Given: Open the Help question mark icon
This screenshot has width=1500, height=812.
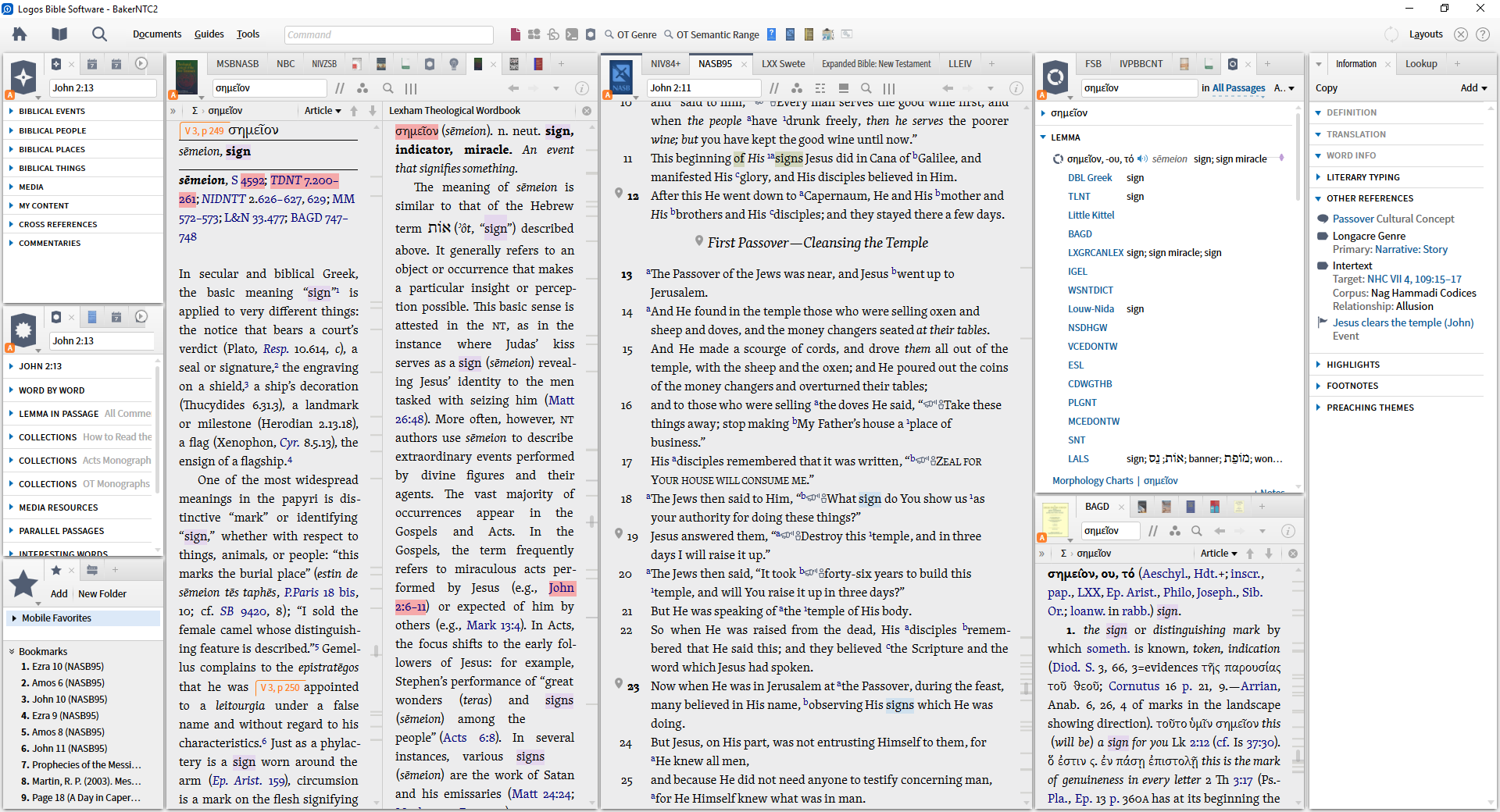Looking at the screenshot, I should [1483, 34].
